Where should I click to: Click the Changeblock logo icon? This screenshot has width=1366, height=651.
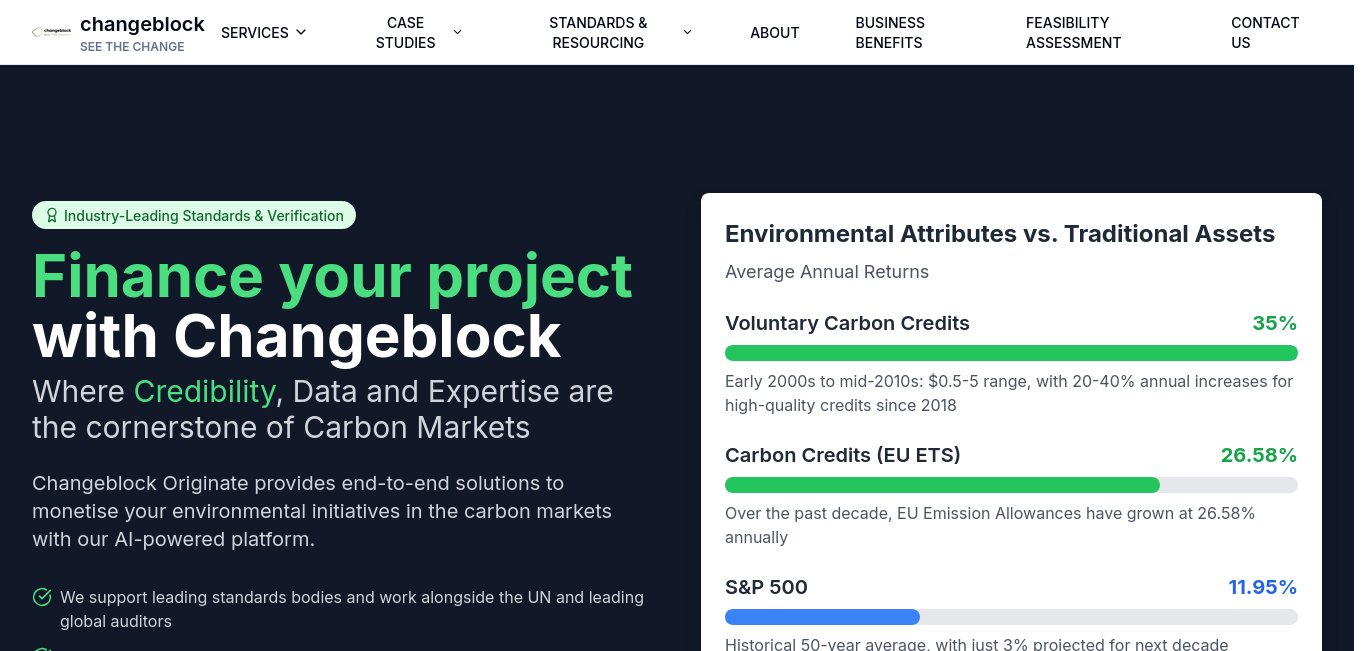point(52,32)
